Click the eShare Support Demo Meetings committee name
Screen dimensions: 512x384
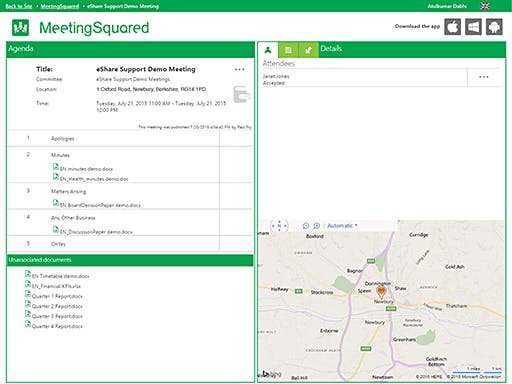tap(133, 79)
